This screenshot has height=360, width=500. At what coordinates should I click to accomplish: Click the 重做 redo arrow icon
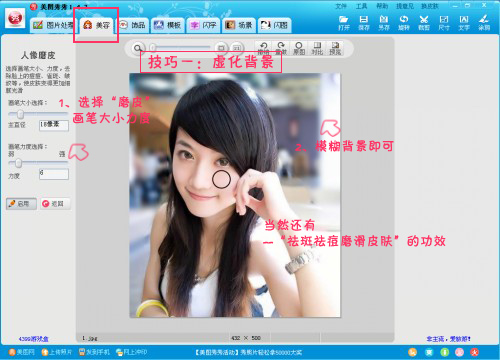click(281, 48)
